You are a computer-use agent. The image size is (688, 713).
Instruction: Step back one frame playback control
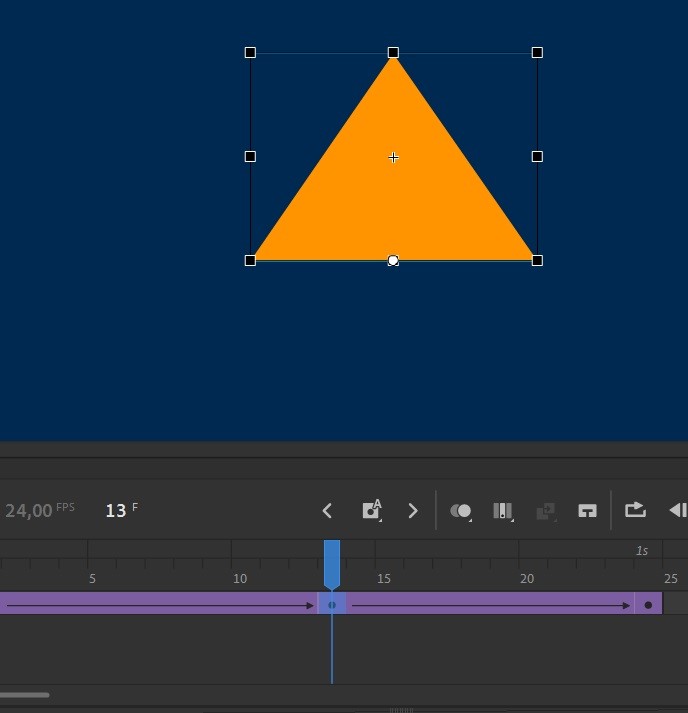pyautogui.click(x=678, y=510)
